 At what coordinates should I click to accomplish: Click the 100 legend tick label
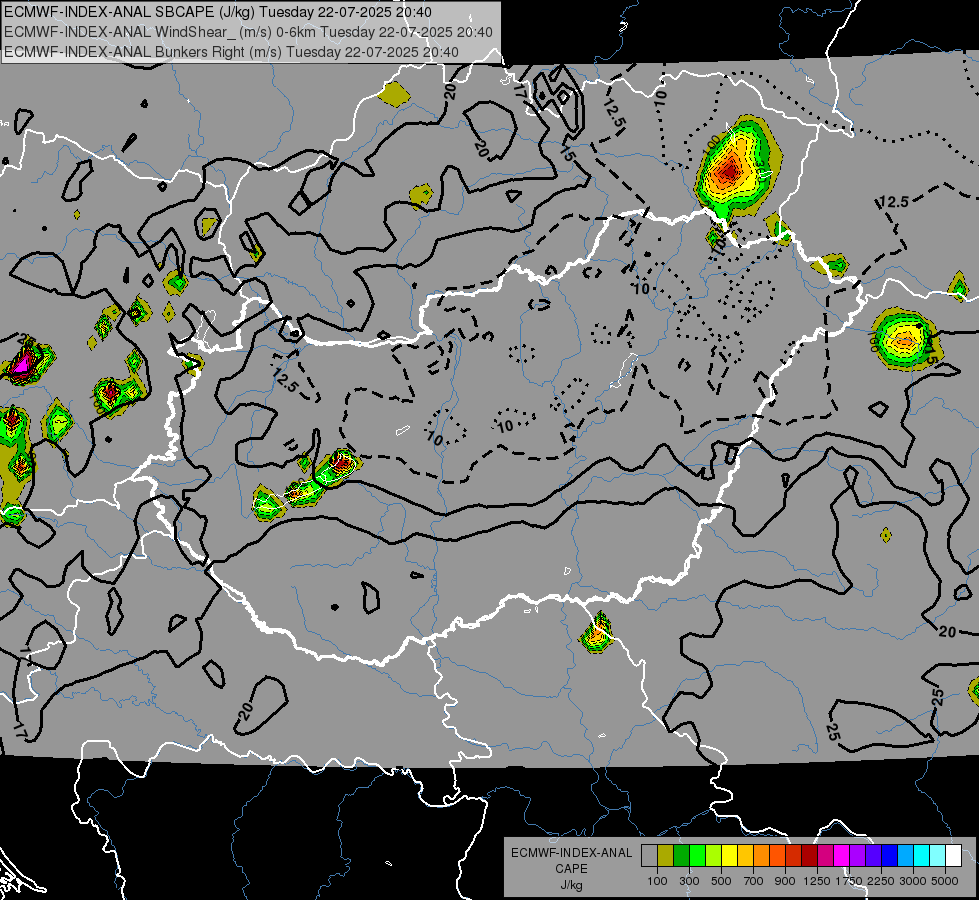[657, 881]
